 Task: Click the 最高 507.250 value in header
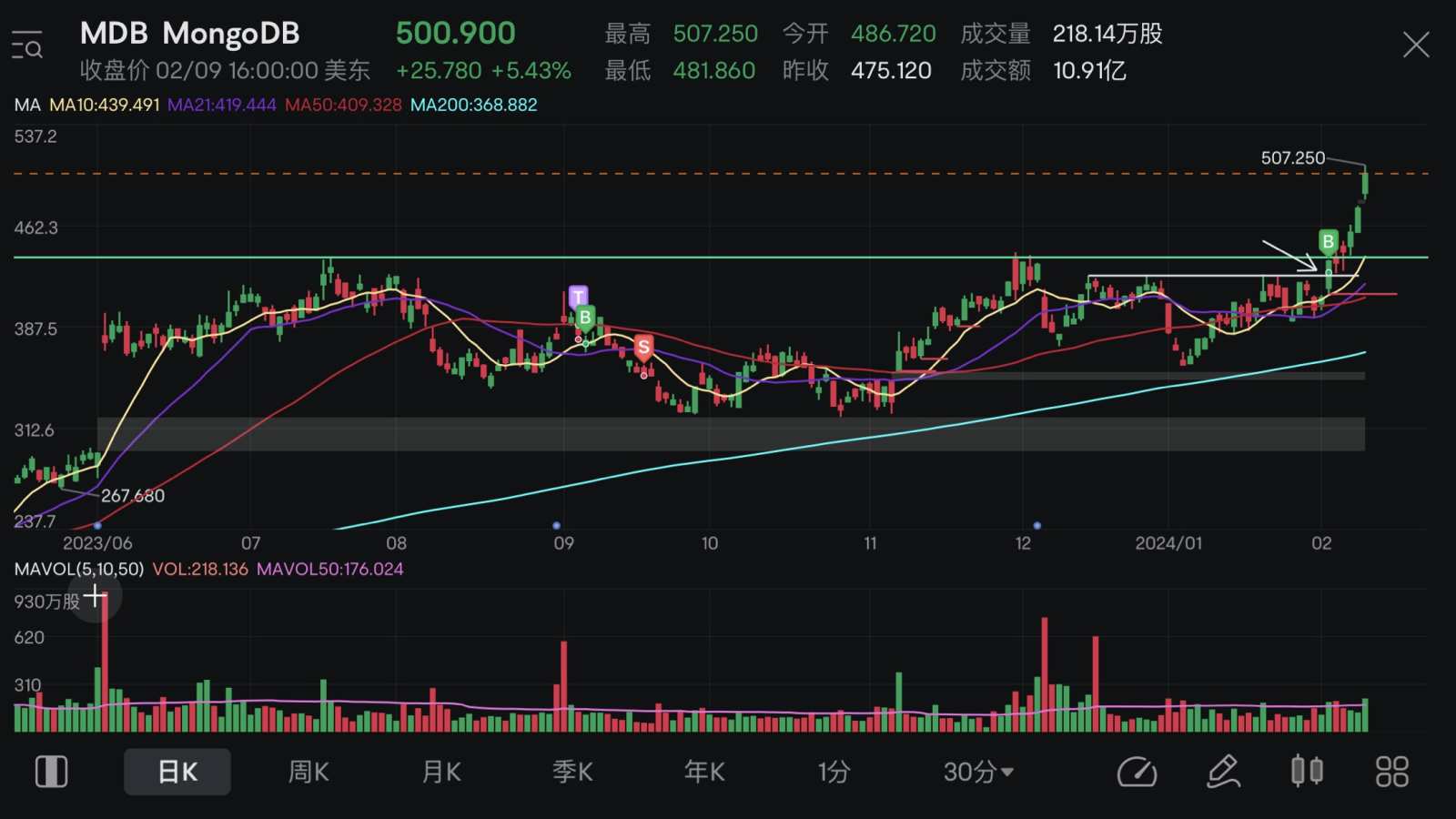(715, 34)
